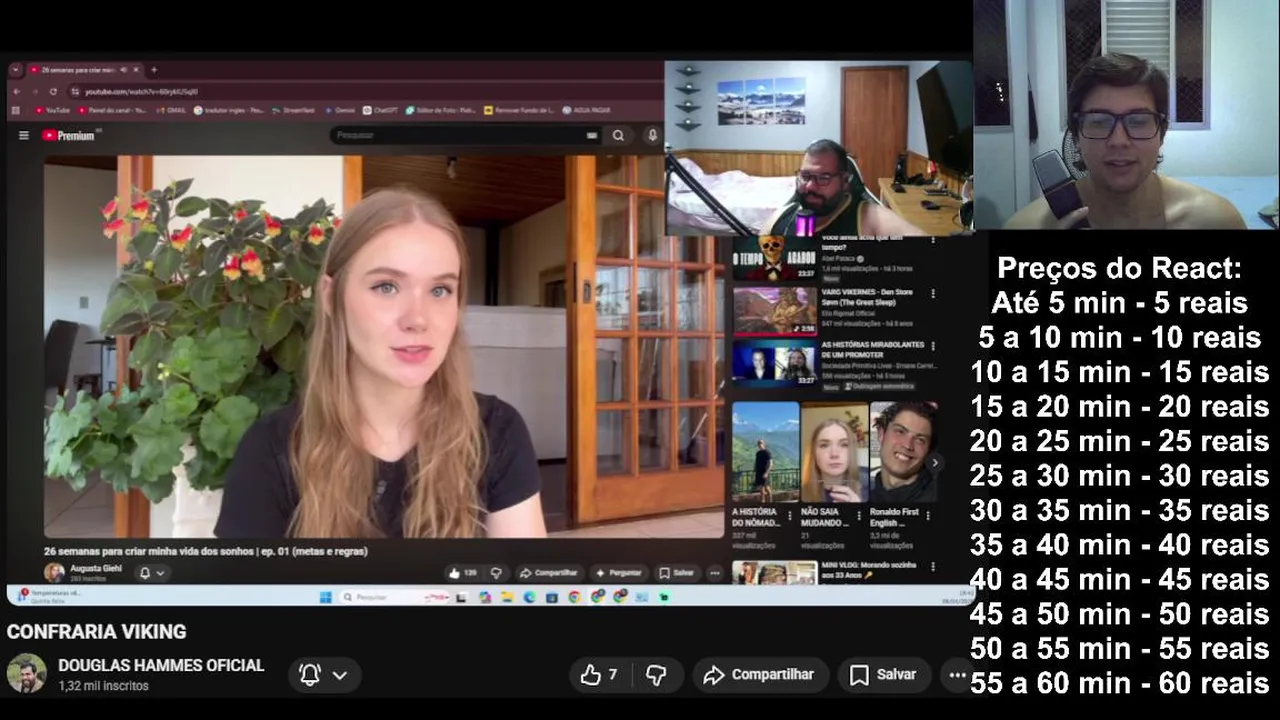Select the '26 semanas para criar' tab
The height and width of the screenshot is (720, 1280).
click(85, 70)
